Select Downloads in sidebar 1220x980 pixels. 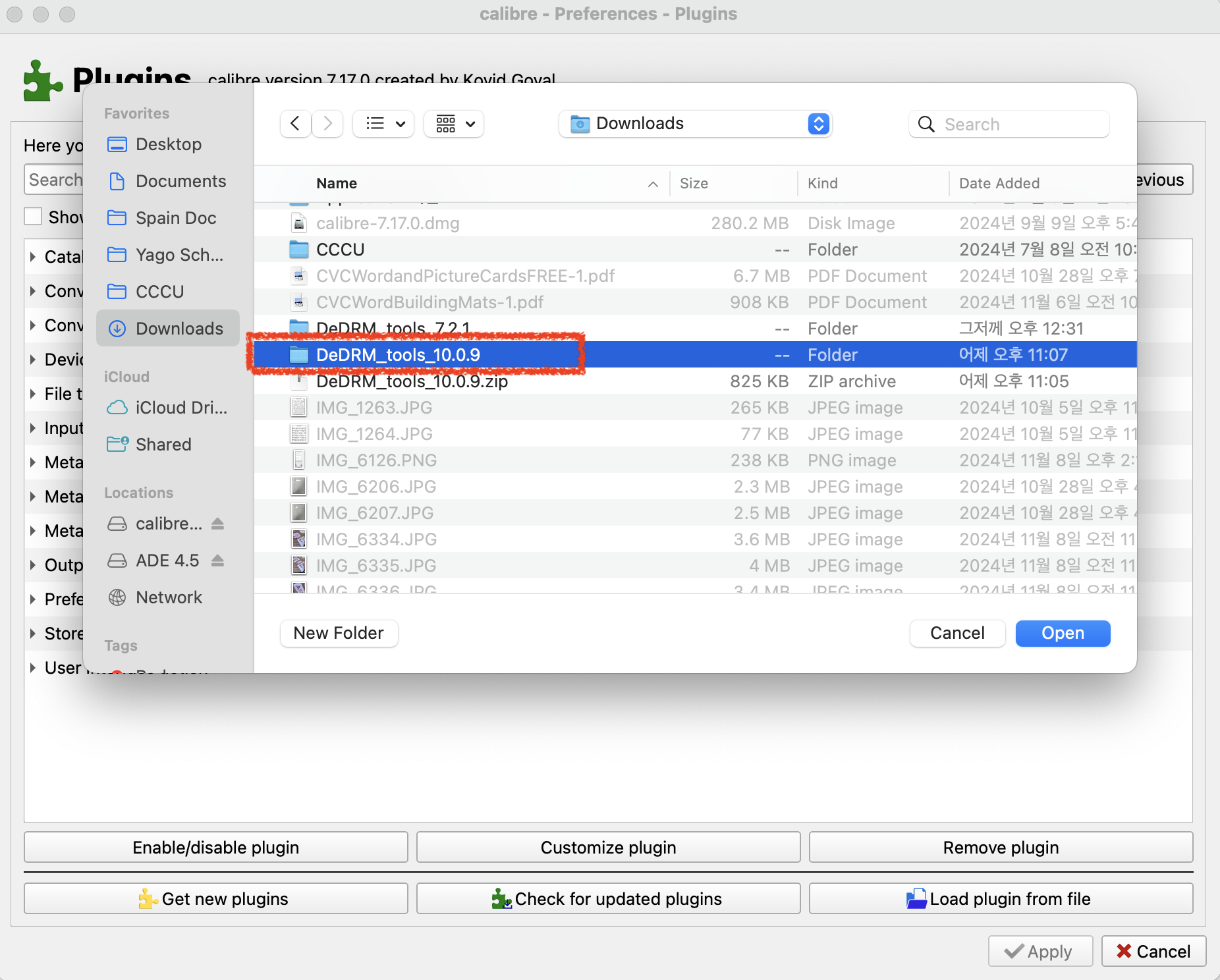click(167, 329)
